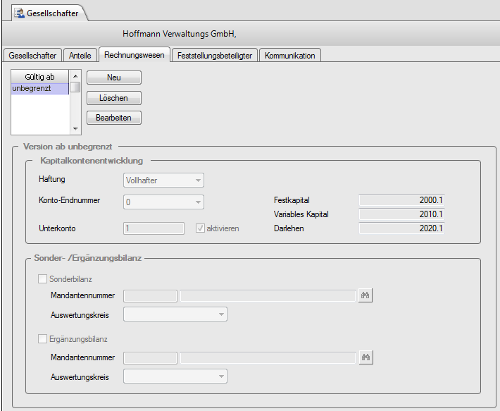Open the Haftung dropdown showing Vollhafter
The width and height of the screenshot is (500, 411).
[163, 180]
